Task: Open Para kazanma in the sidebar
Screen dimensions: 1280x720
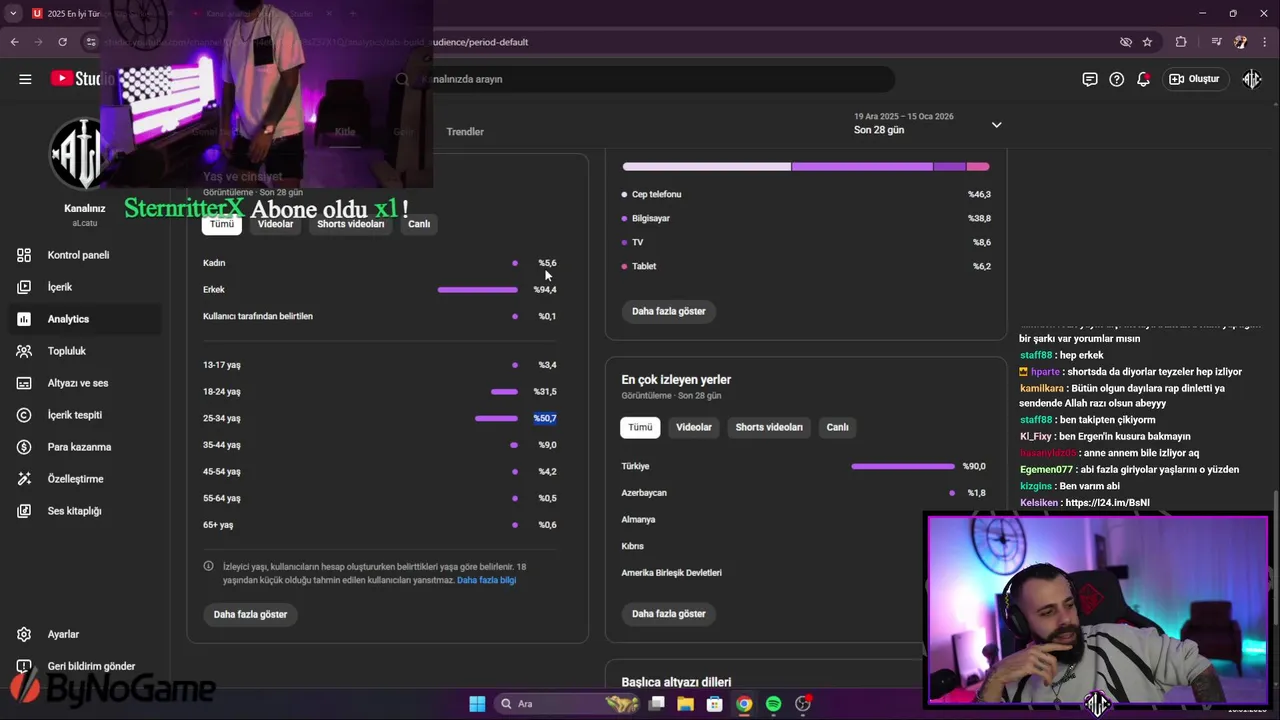Action: [x=80, y=447]
